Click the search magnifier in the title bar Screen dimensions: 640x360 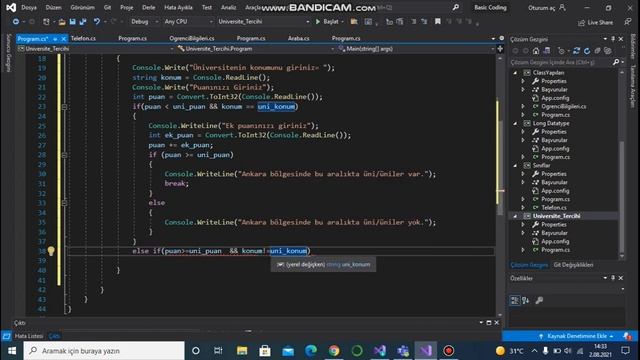pyautogui.click(x=456, y=7)
